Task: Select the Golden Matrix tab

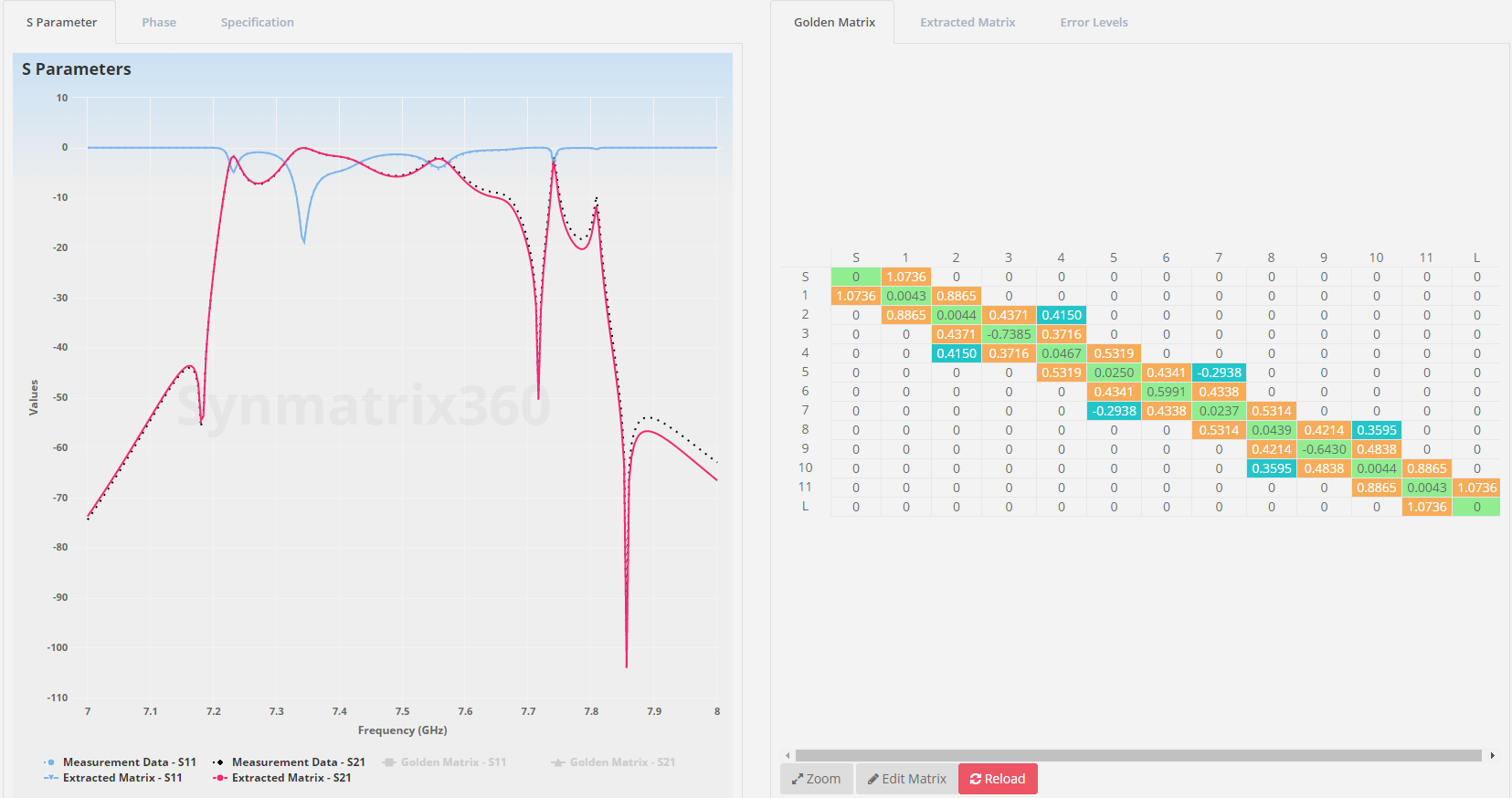Action: [x=834, y=22]
